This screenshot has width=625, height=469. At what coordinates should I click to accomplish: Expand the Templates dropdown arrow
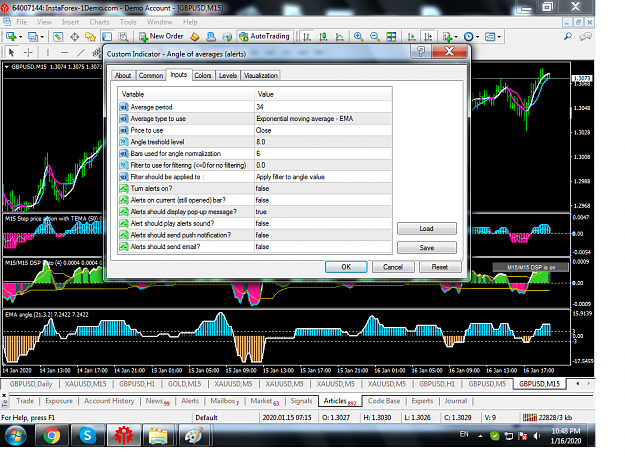click(x=499, y=37)
